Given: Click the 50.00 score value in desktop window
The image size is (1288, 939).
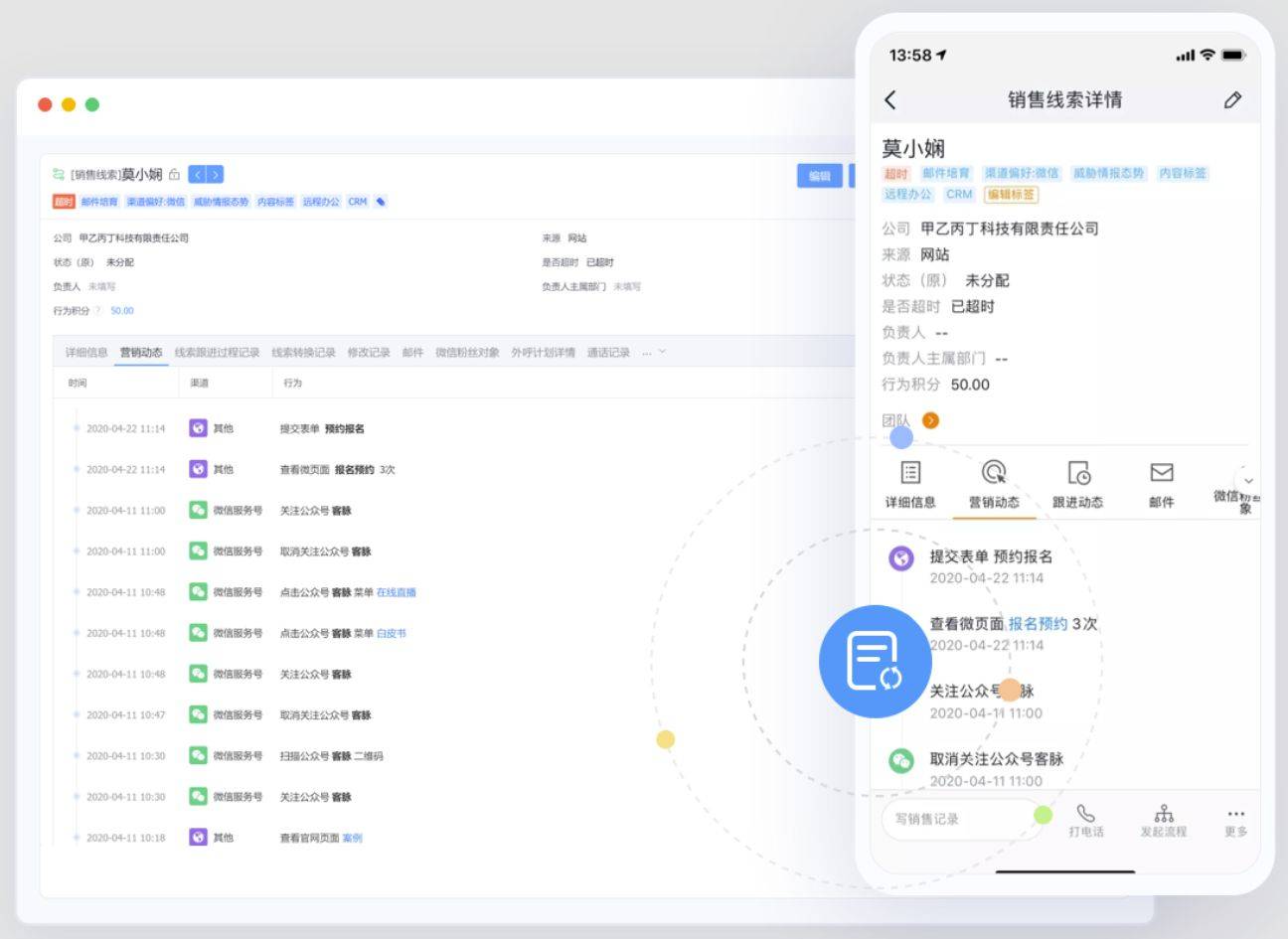Looking at the screenshot, I should [x=121, y=311].
